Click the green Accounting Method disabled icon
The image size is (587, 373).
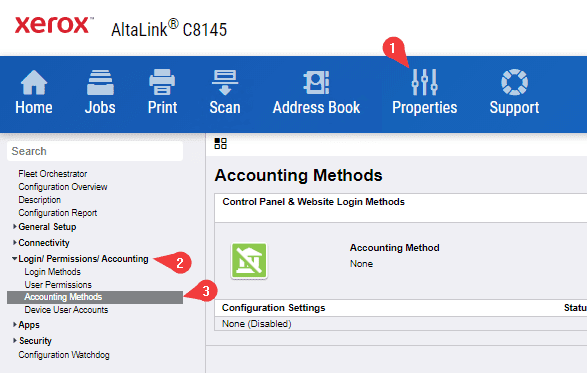249,261
